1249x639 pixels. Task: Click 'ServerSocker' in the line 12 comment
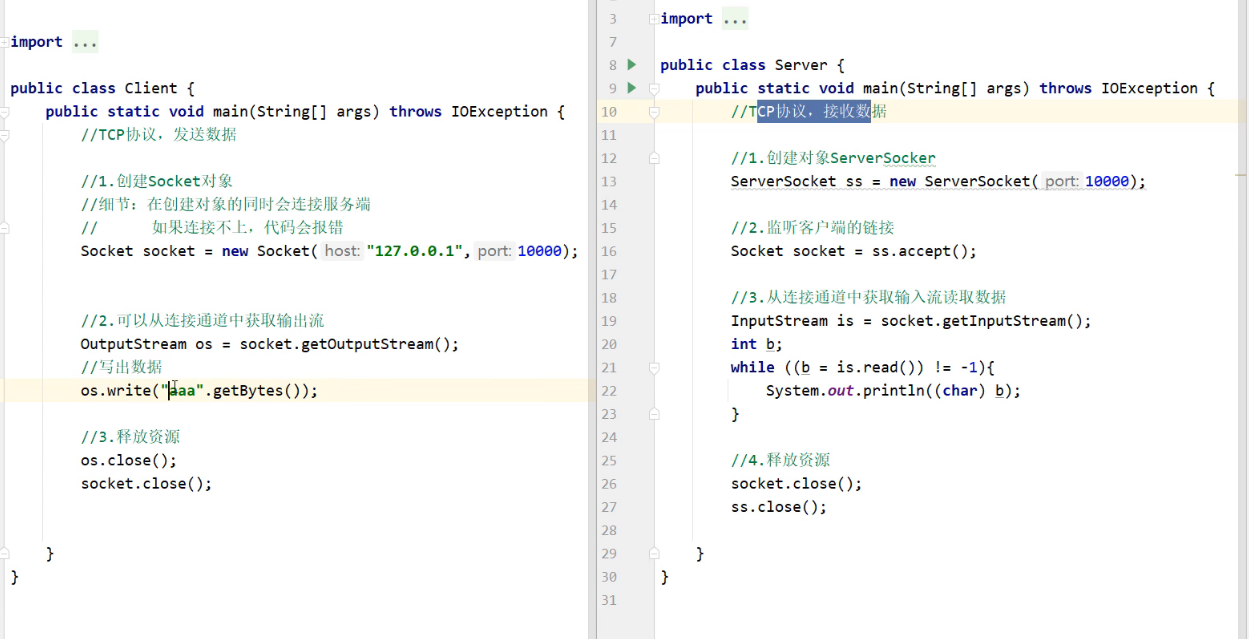tap(883, 158)
